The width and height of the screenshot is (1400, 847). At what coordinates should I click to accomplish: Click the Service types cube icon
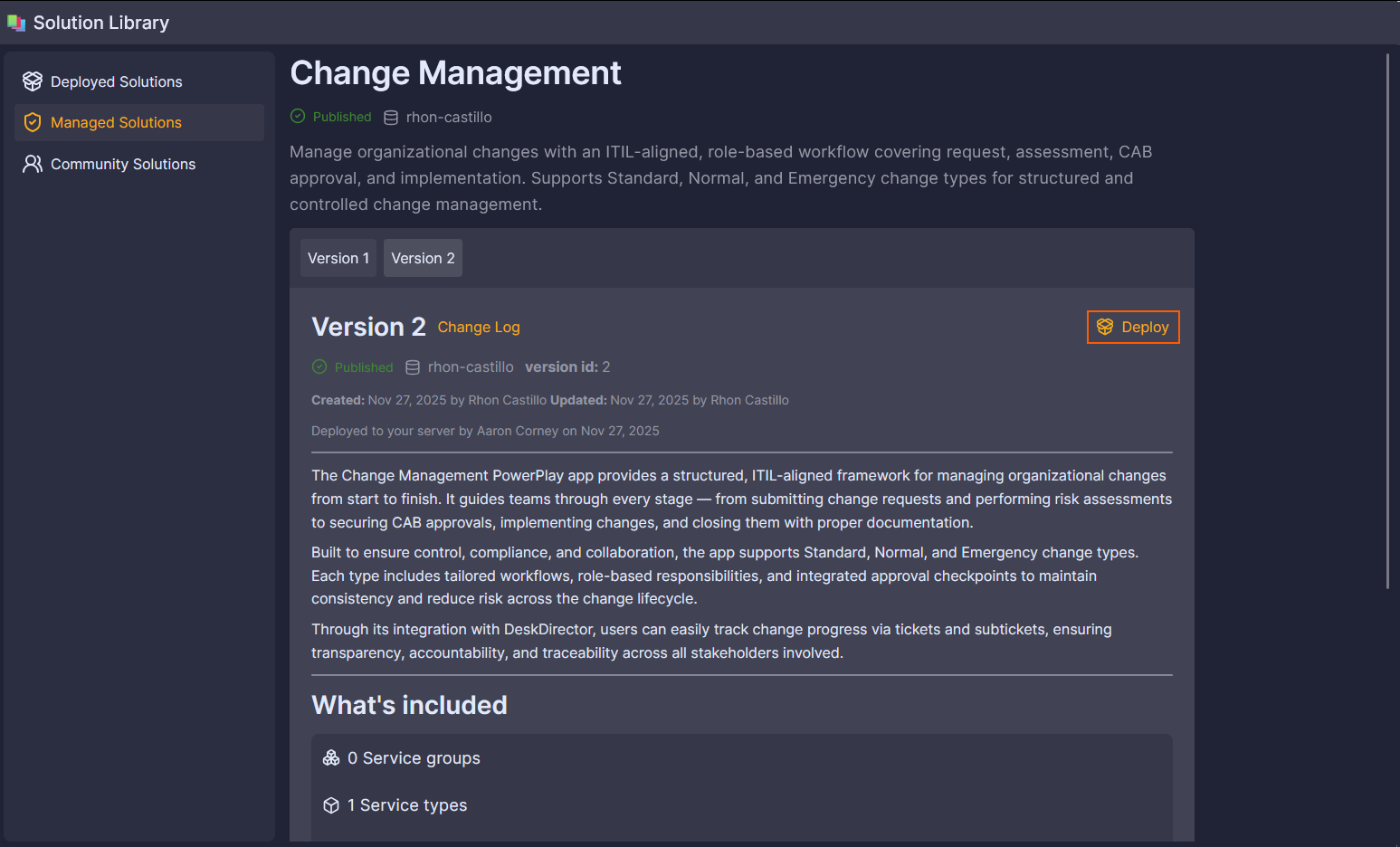pos(331,805)
